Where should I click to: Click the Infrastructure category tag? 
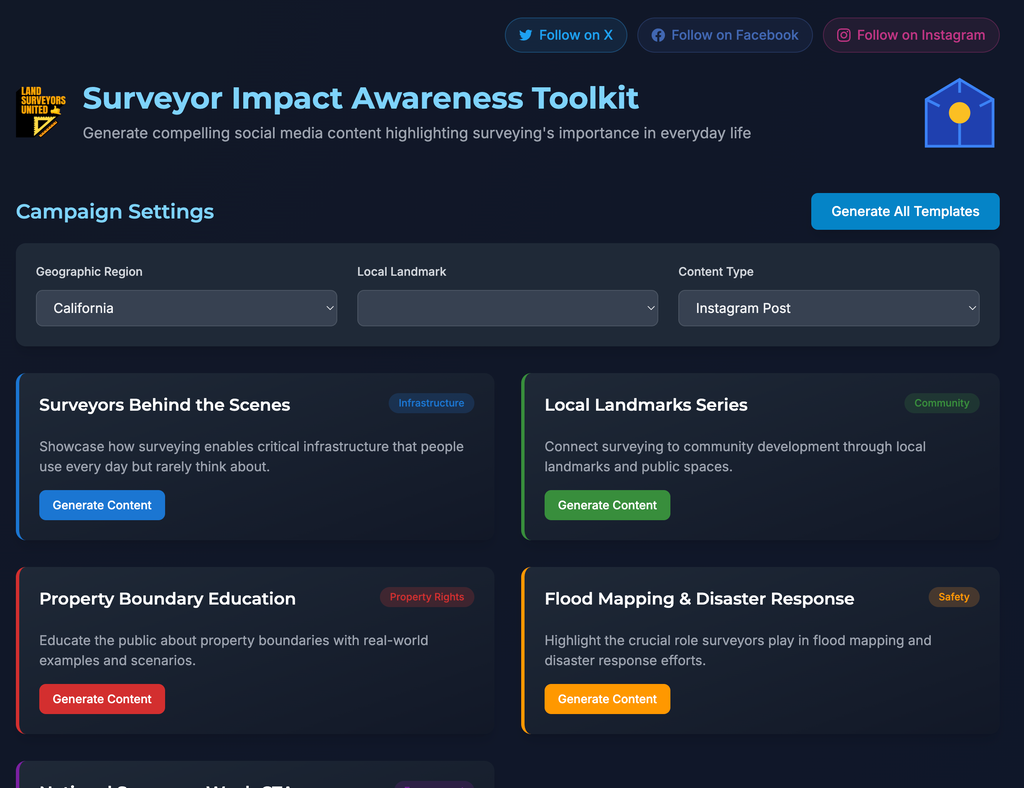(x=431, y=403)
